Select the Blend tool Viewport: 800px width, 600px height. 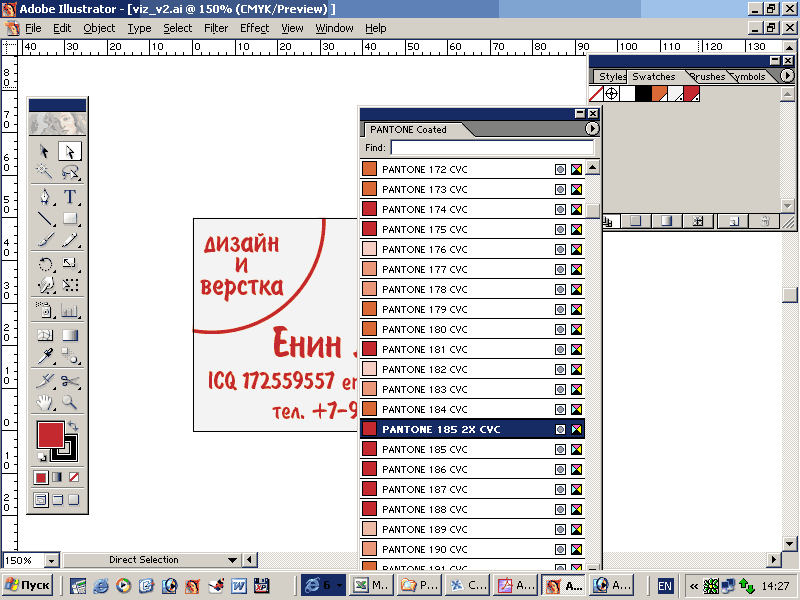pyautogui.click(x=70, y=356)
